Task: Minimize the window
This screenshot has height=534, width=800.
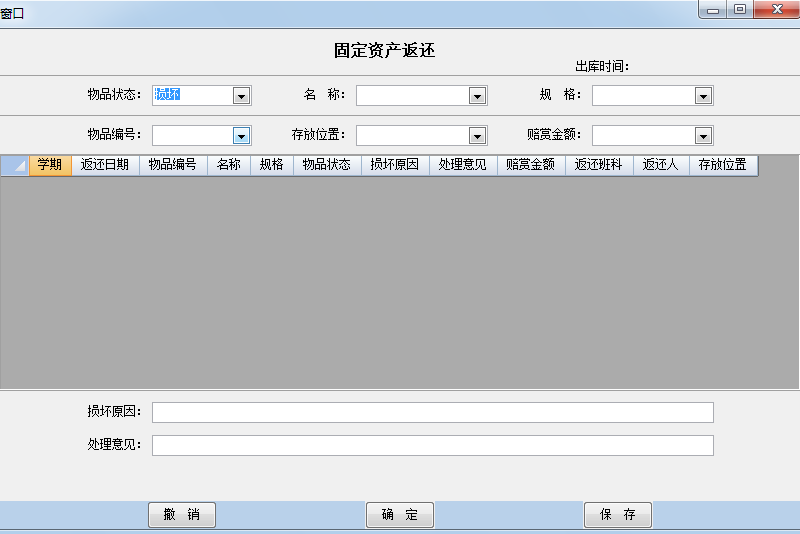Action: pyautogui.click(x=713, y=10)
